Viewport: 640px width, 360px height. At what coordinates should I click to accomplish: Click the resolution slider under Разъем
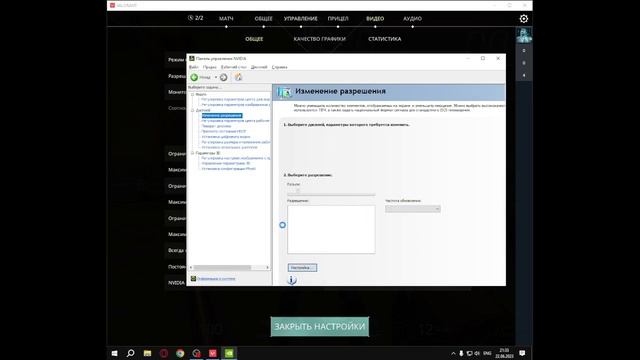point(331,191)
